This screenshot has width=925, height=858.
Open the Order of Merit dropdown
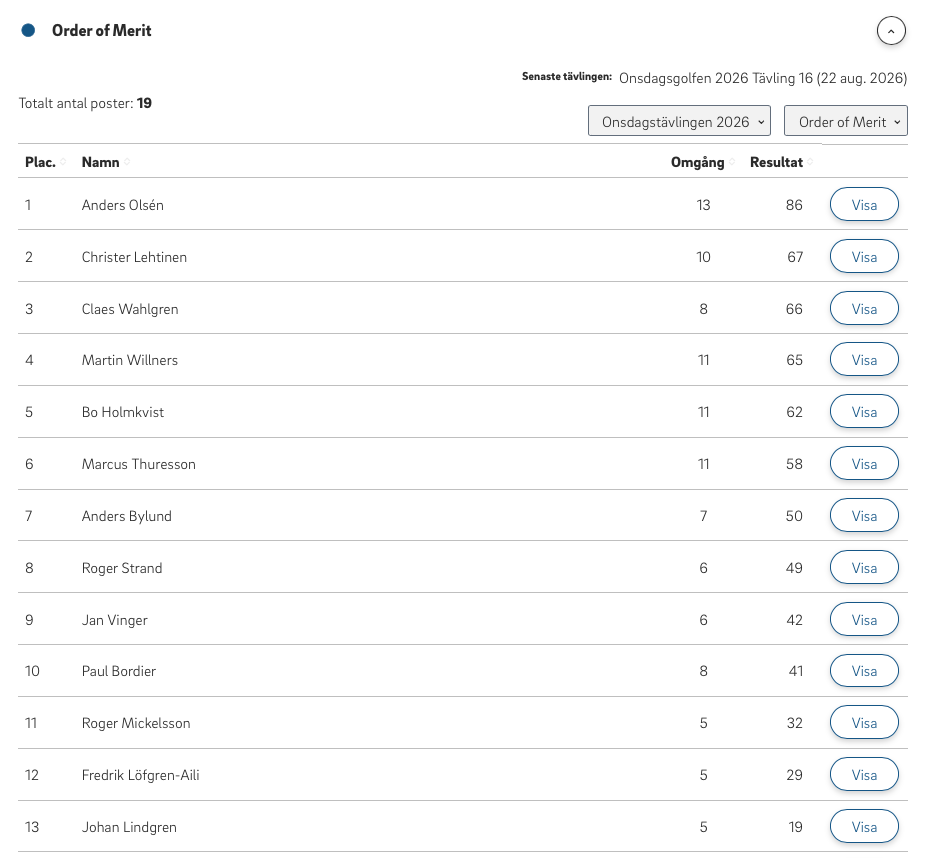click(x=845, y=121)
